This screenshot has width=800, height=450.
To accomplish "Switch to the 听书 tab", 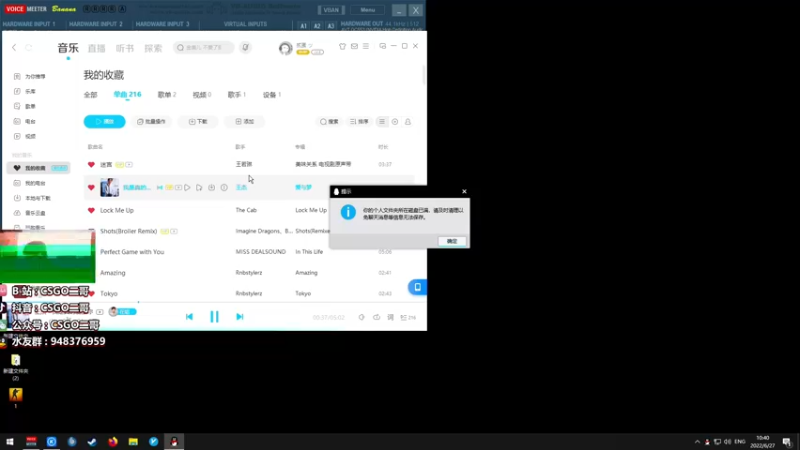I will [124, 48].
